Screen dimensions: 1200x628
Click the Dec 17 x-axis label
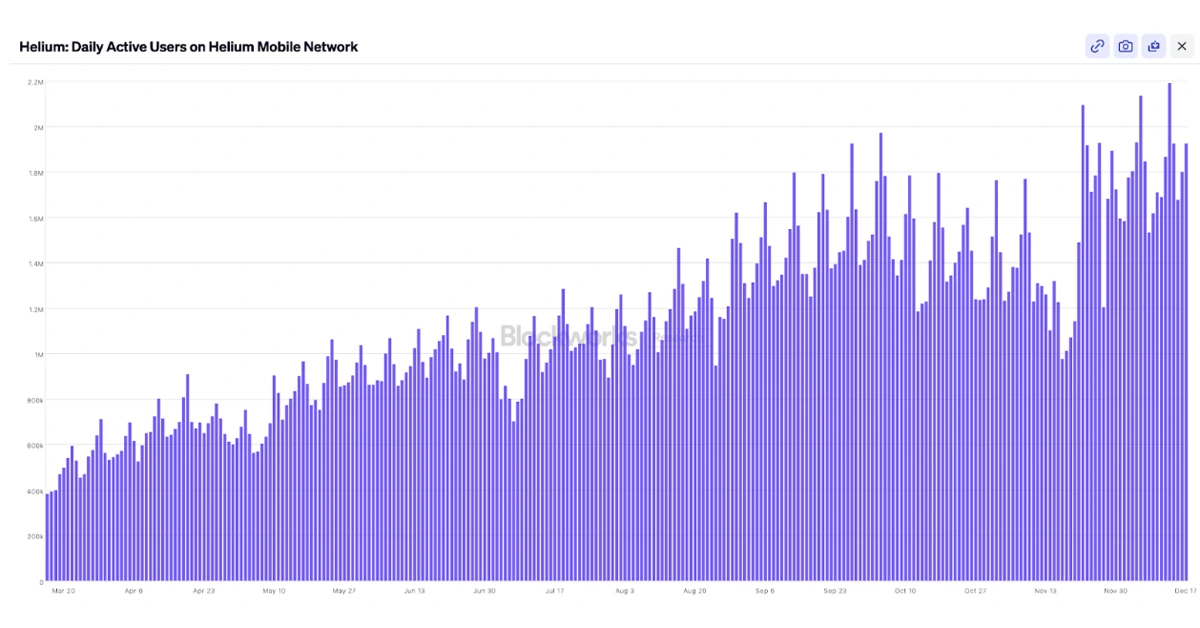[1185, 591]
